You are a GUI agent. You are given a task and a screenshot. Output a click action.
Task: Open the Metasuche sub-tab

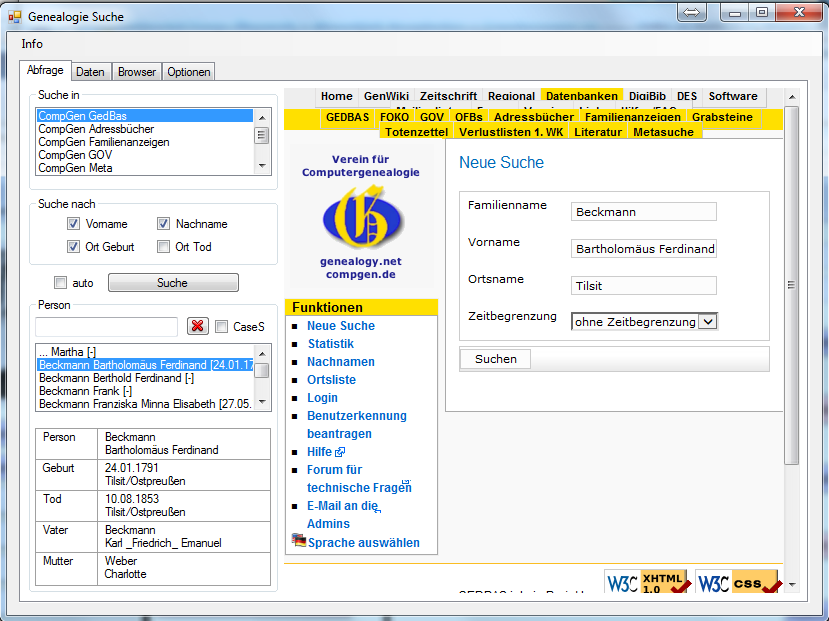(664, 132)
